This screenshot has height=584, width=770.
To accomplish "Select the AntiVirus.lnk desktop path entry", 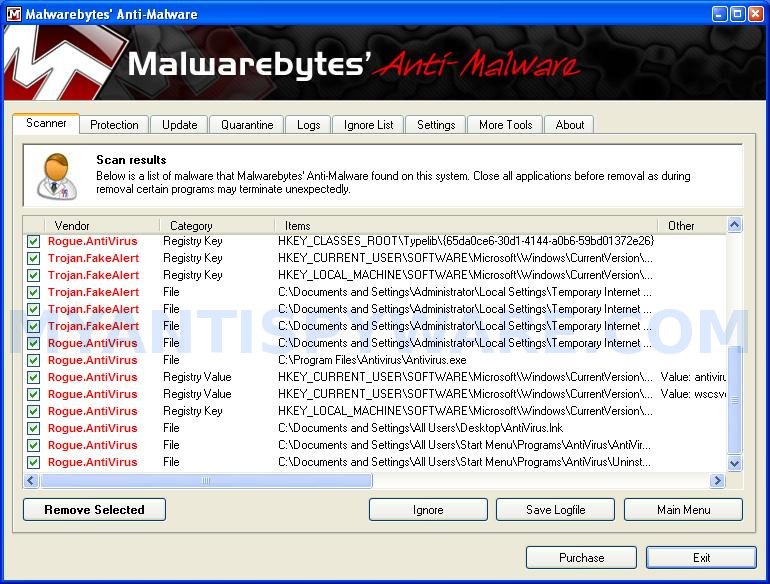I will [420, 428].
